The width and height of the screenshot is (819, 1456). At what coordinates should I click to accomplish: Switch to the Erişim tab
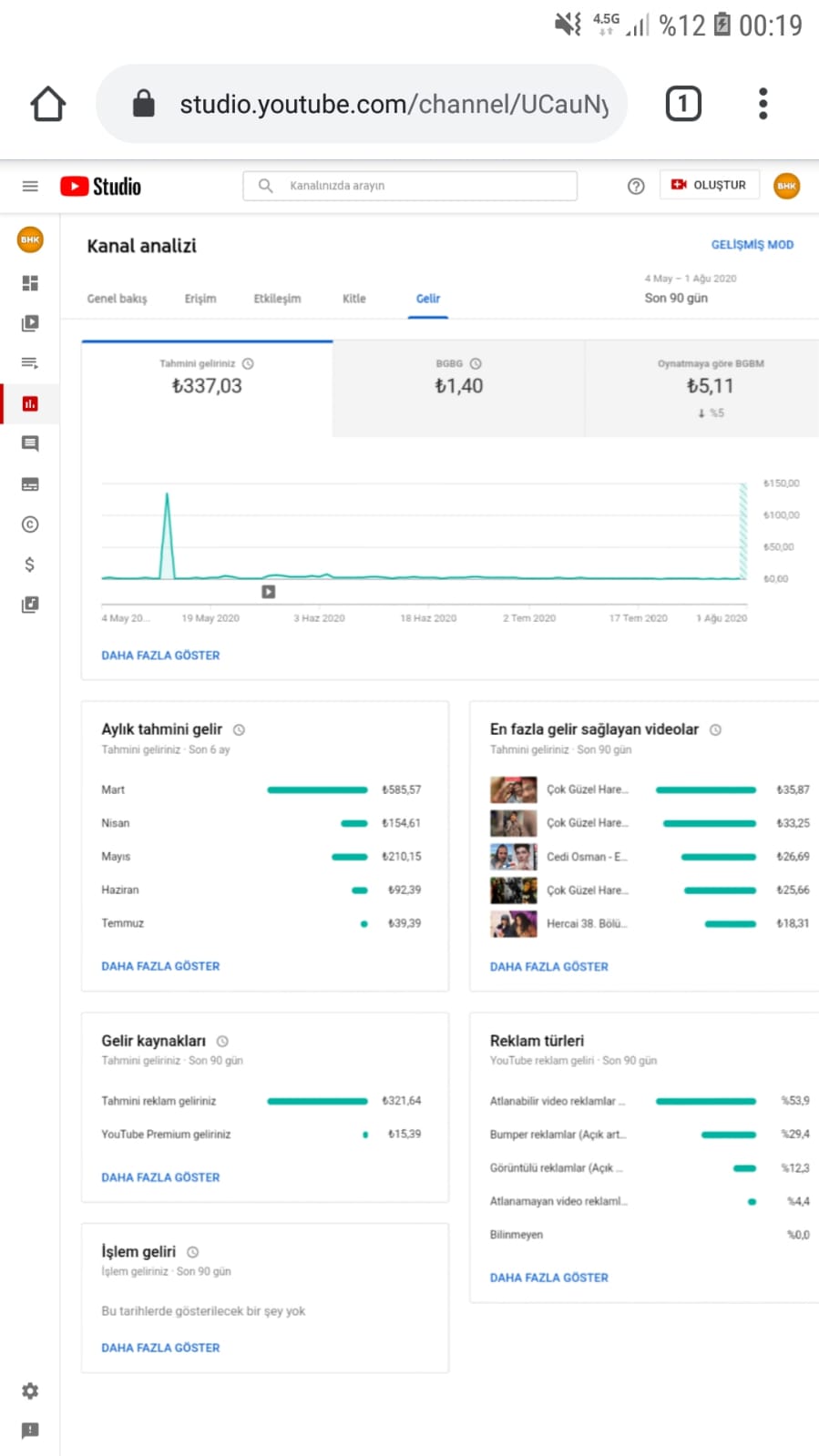pyautogui.click(x=200, y=299)
